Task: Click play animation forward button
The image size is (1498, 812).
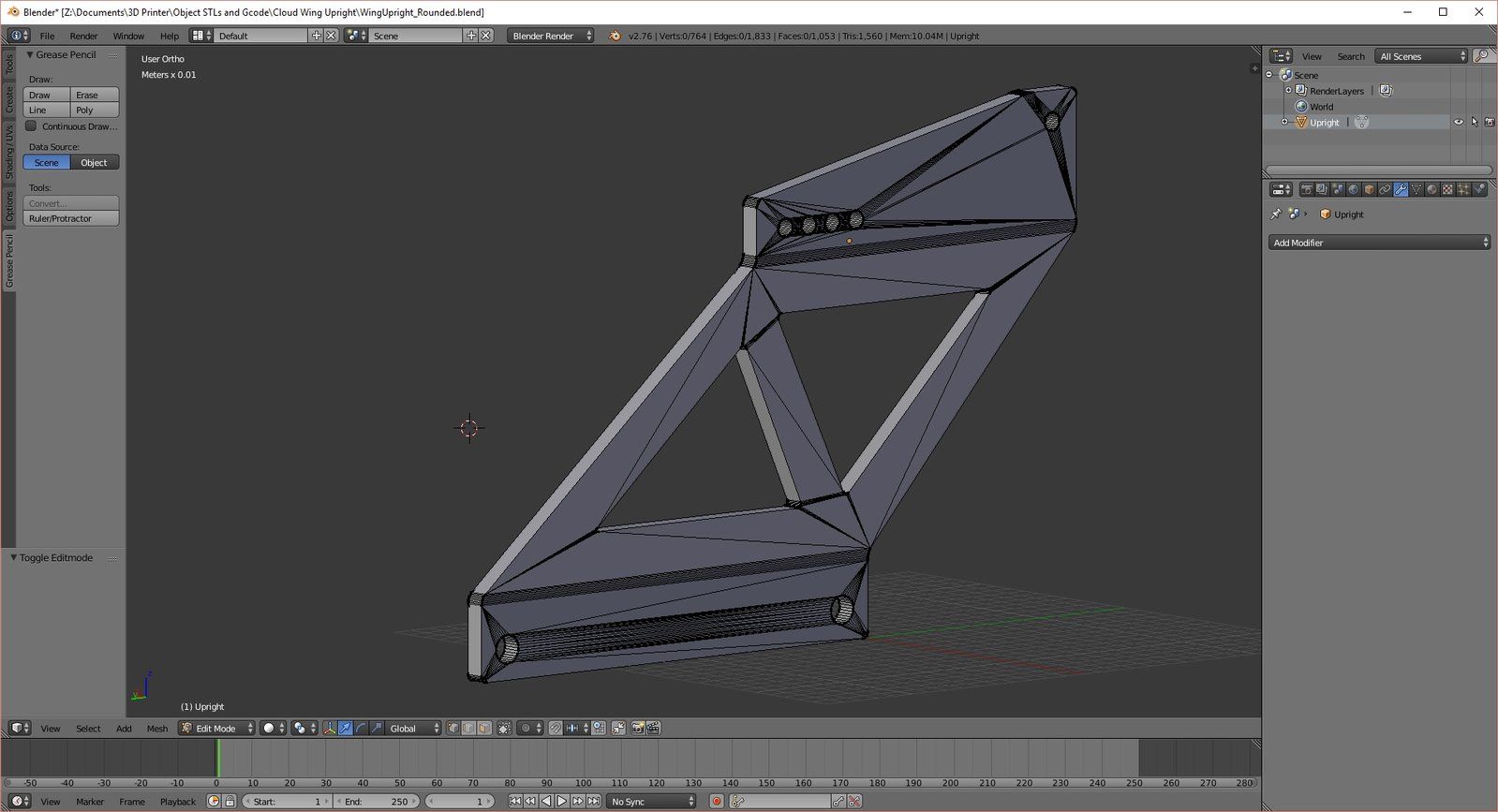Action: click(x=562, y=802)
